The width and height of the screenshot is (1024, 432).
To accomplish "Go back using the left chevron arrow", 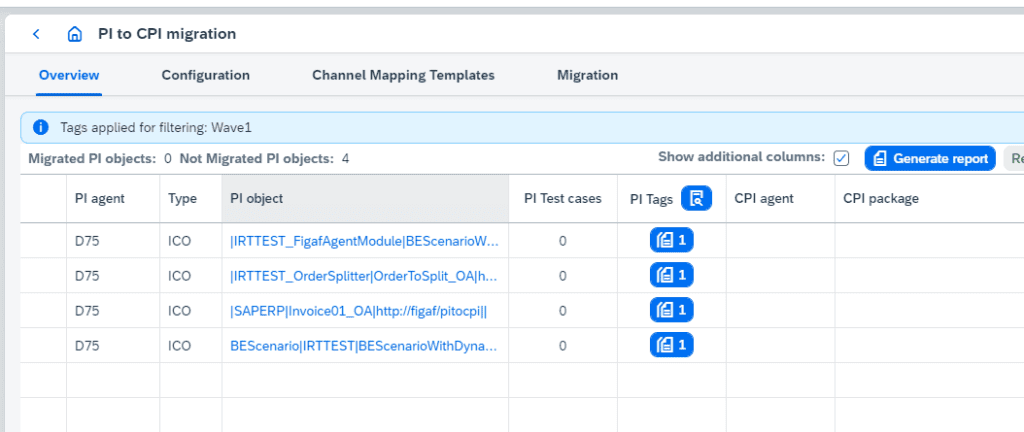I will (x=37, y=34).
